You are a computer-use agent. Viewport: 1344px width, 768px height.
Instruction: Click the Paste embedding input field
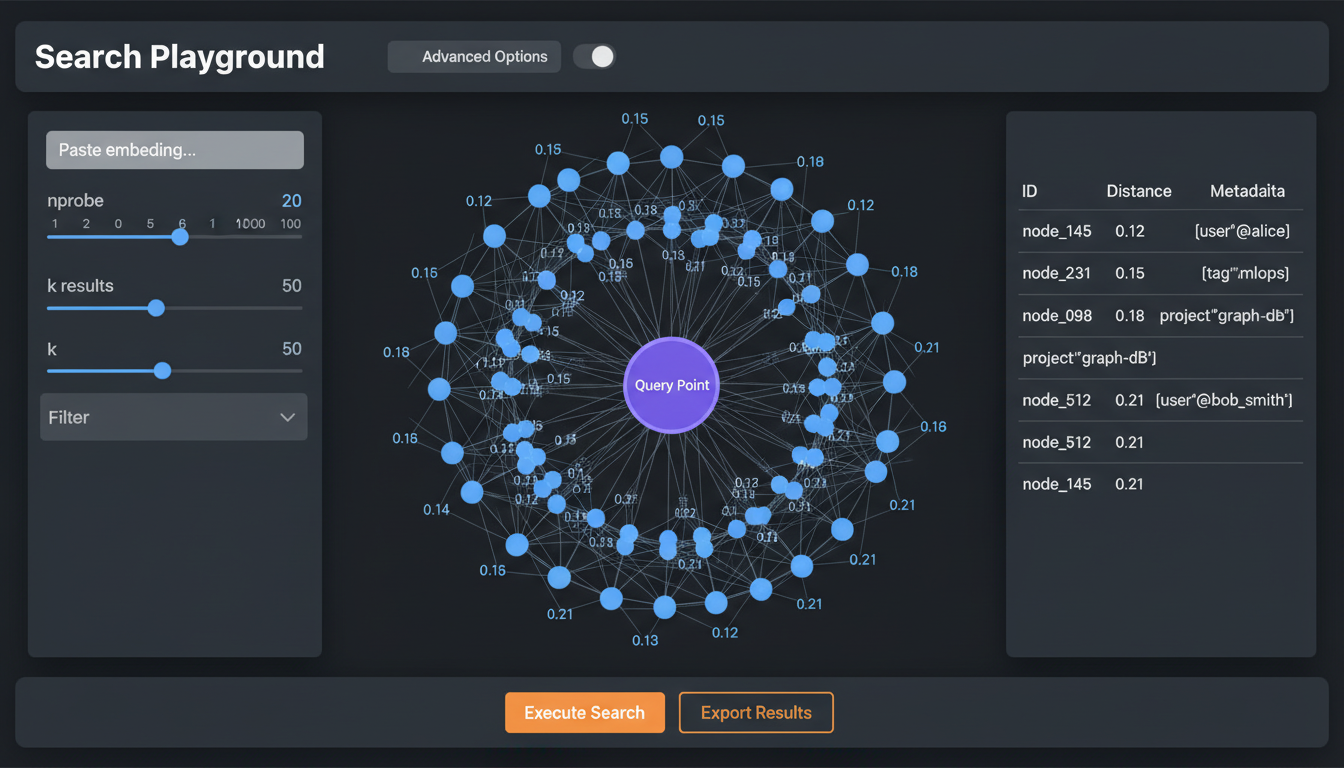(x=174, y=149)
